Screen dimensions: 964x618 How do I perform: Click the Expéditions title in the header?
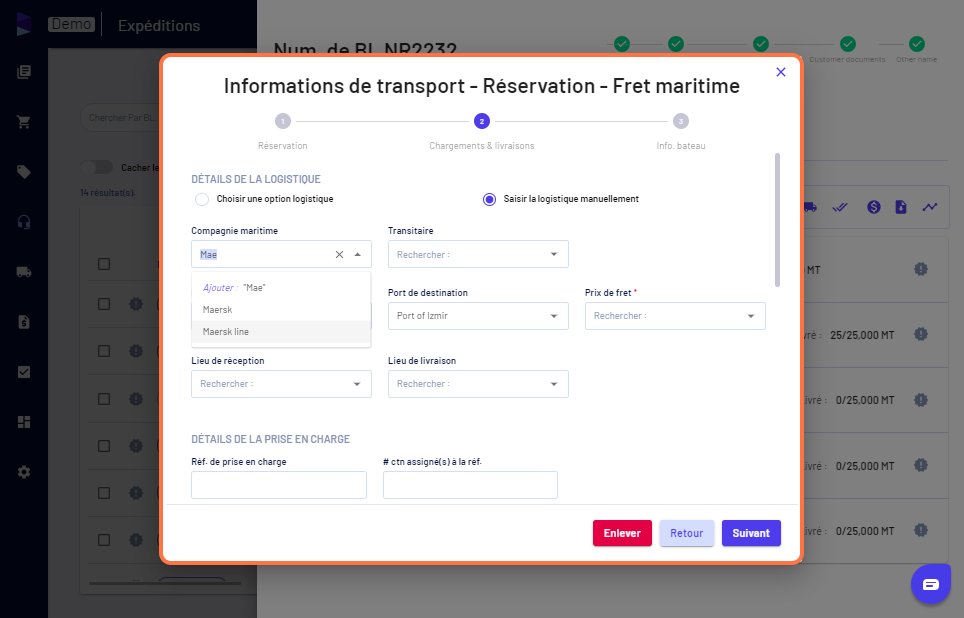click(159, 25)
